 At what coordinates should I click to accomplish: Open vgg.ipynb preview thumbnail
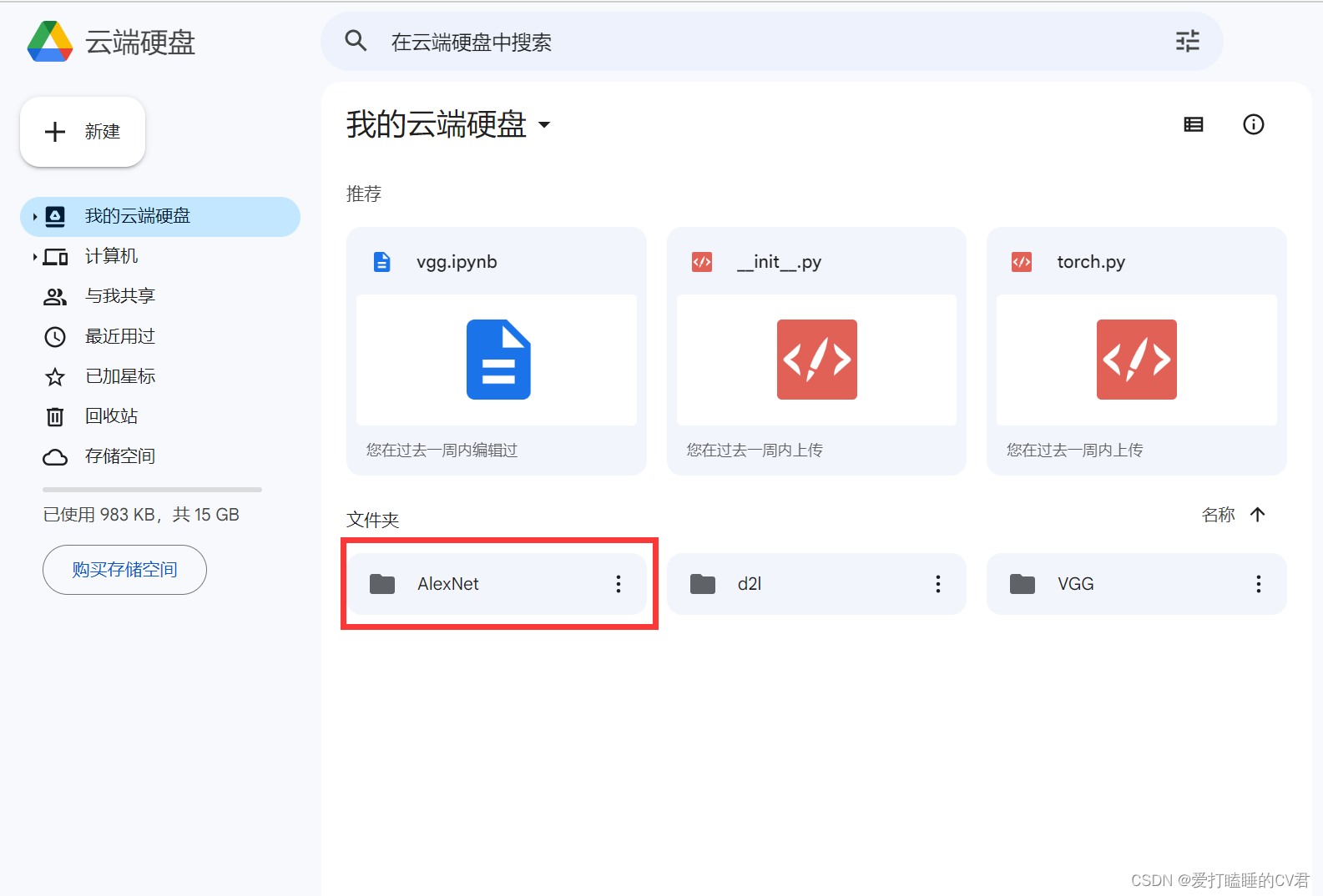pos(497,360)
